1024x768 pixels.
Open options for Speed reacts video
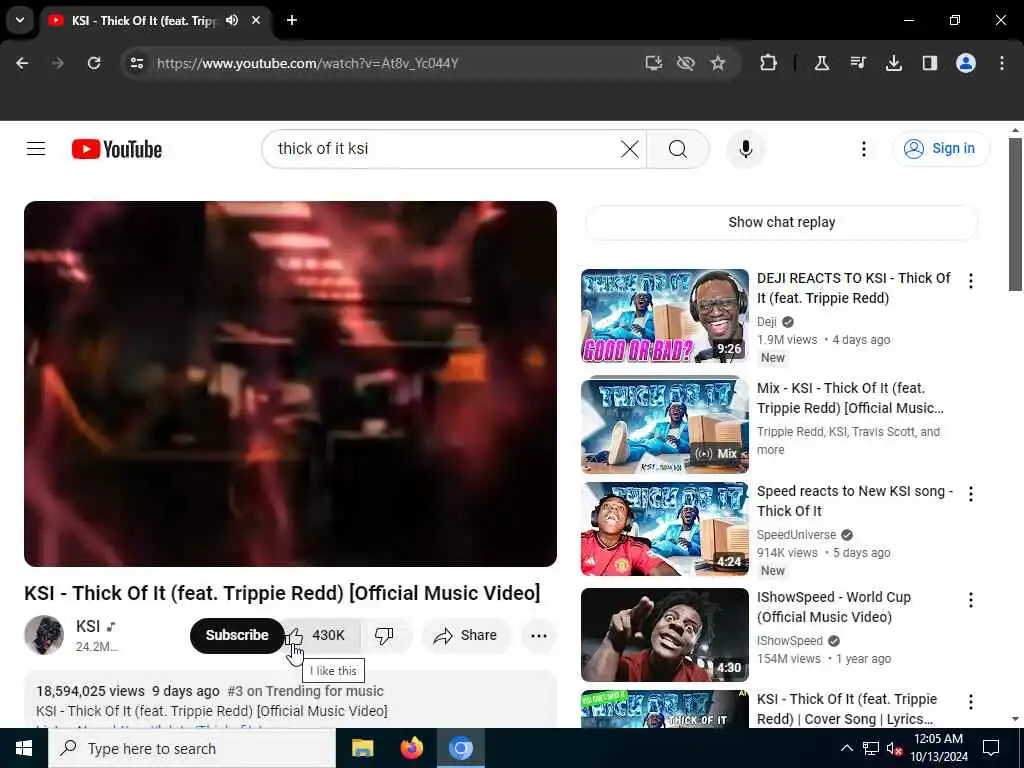tap(970, 494)
